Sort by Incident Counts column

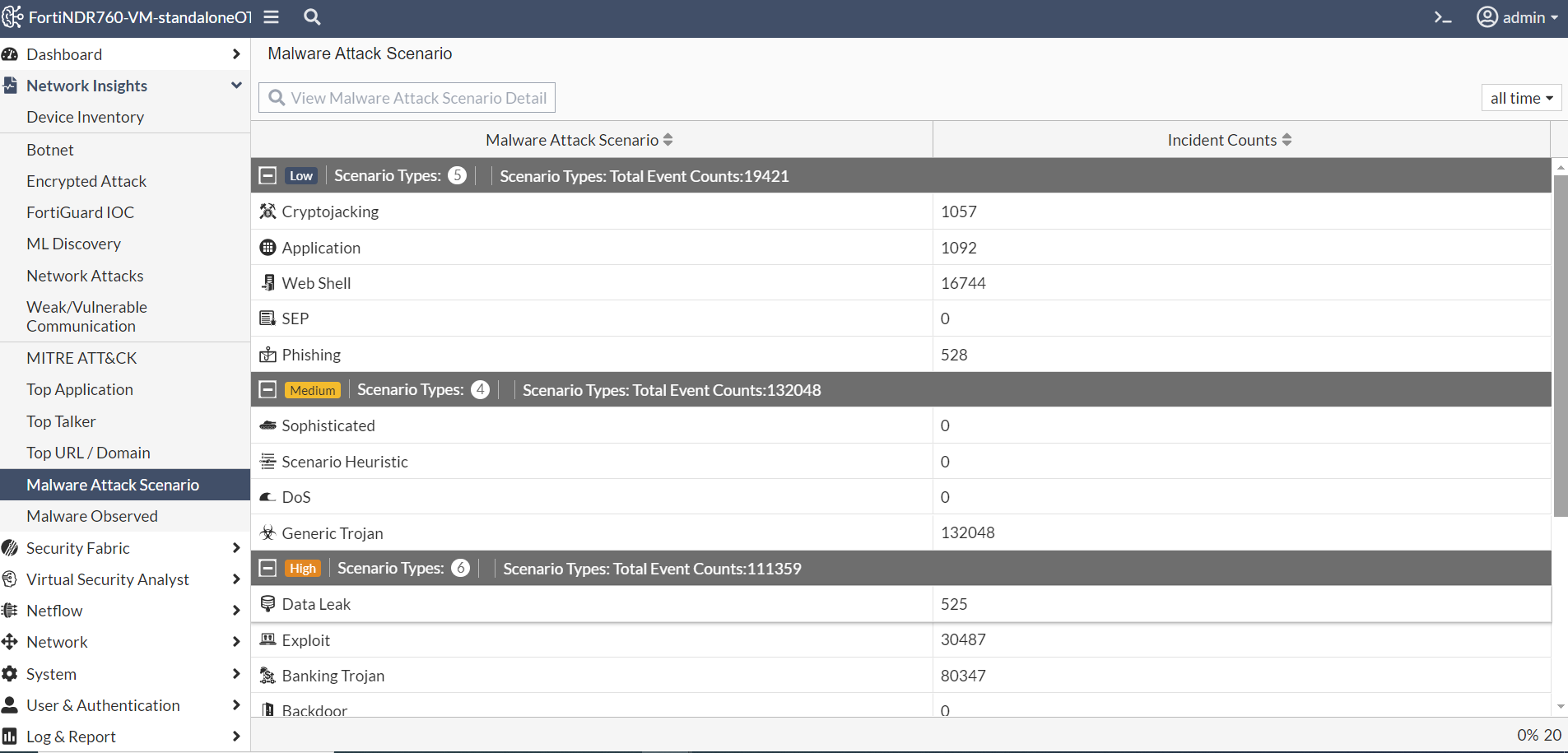(1229, 139)
